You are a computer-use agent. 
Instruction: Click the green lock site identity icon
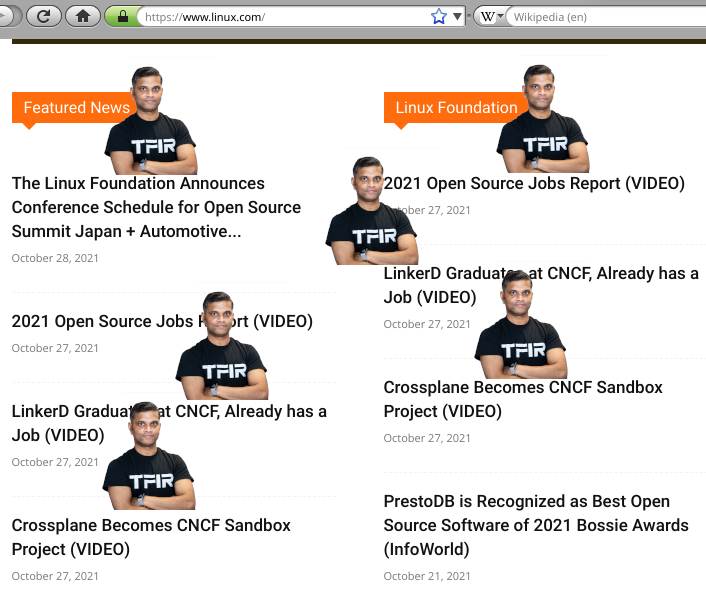[122, 17]
